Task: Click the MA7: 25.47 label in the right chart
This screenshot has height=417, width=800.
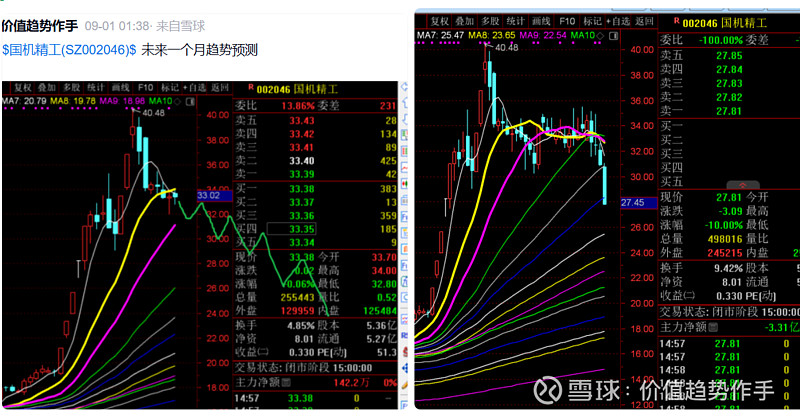Action: [x=440, y=35]
